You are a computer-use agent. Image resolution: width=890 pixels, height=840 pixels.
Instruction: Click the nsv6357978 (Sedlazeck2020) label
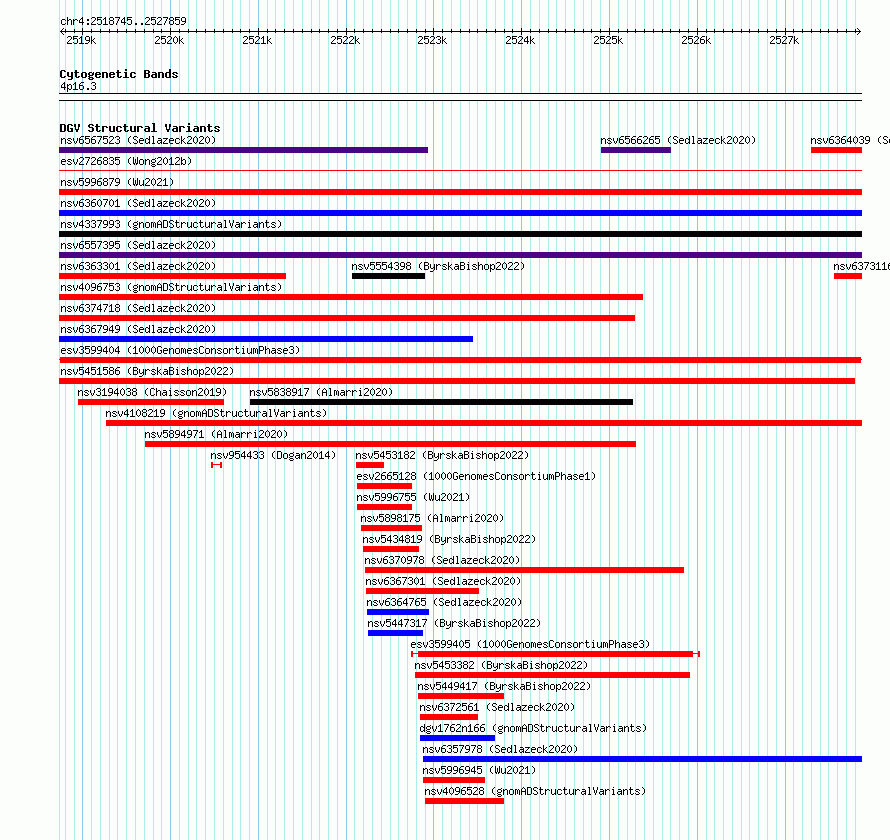[500, 749]
